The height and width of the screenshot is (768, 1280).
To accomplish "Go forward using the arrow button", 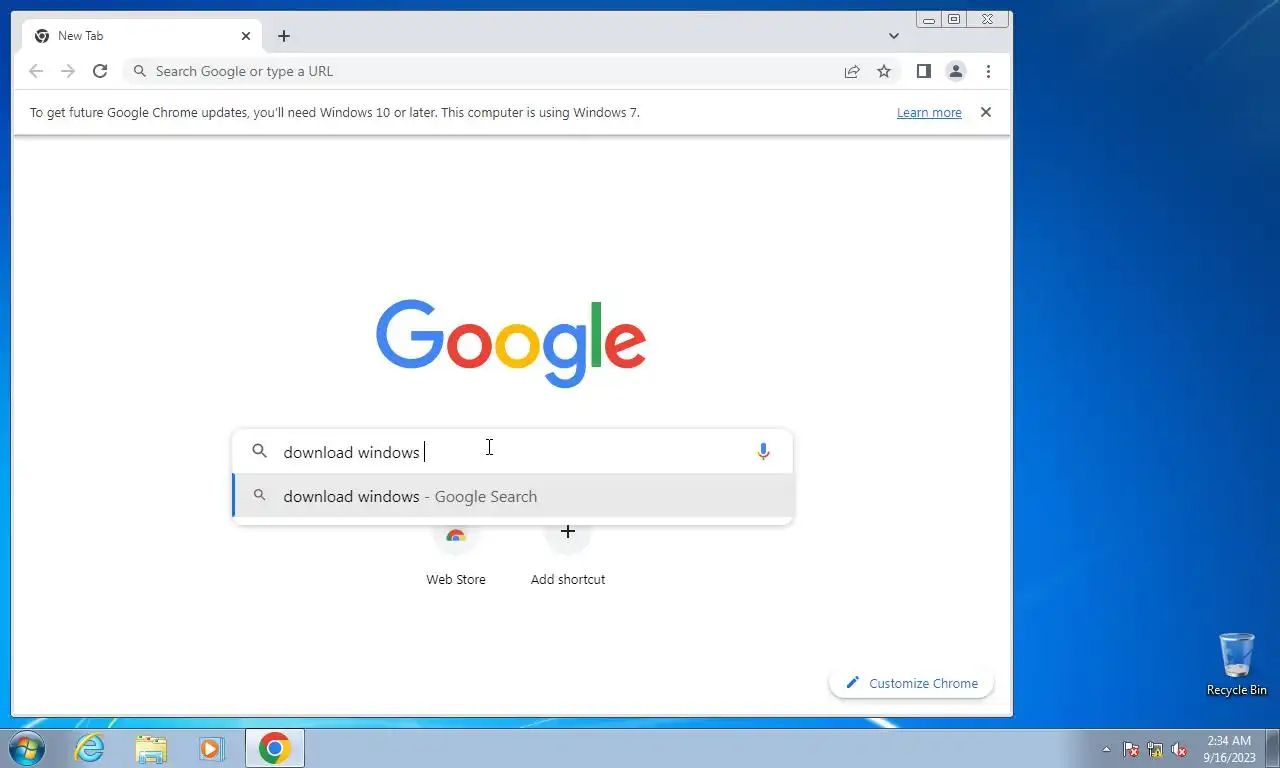I will (68, 71).
